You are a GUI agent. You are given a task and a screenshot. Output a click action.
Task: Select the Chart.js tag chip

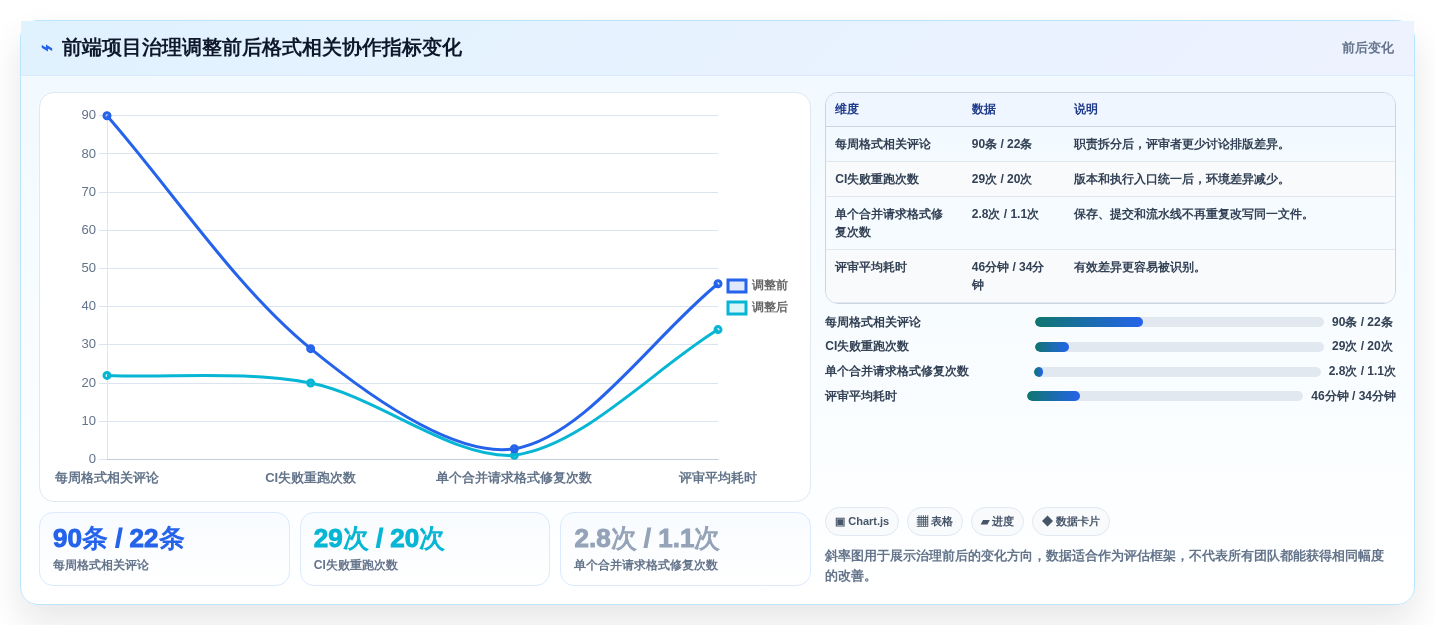click(x=862, y=521)
